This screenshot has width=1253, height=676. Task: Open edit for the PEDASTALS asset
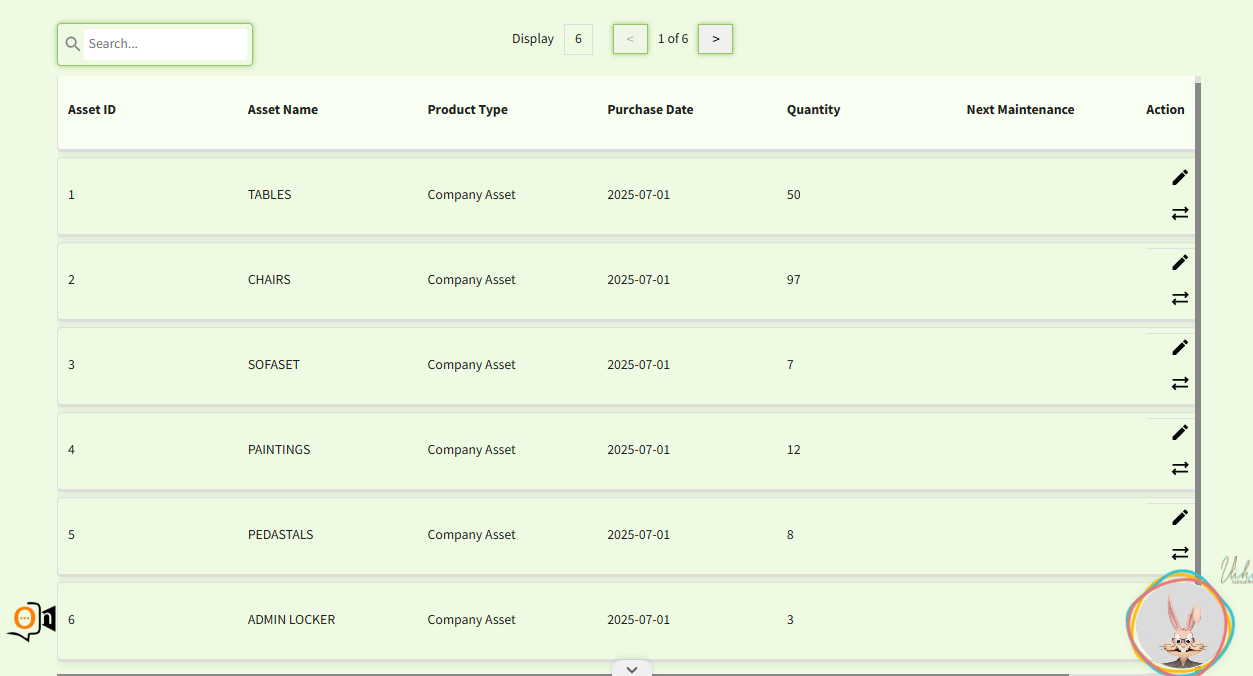[1180, 517]
